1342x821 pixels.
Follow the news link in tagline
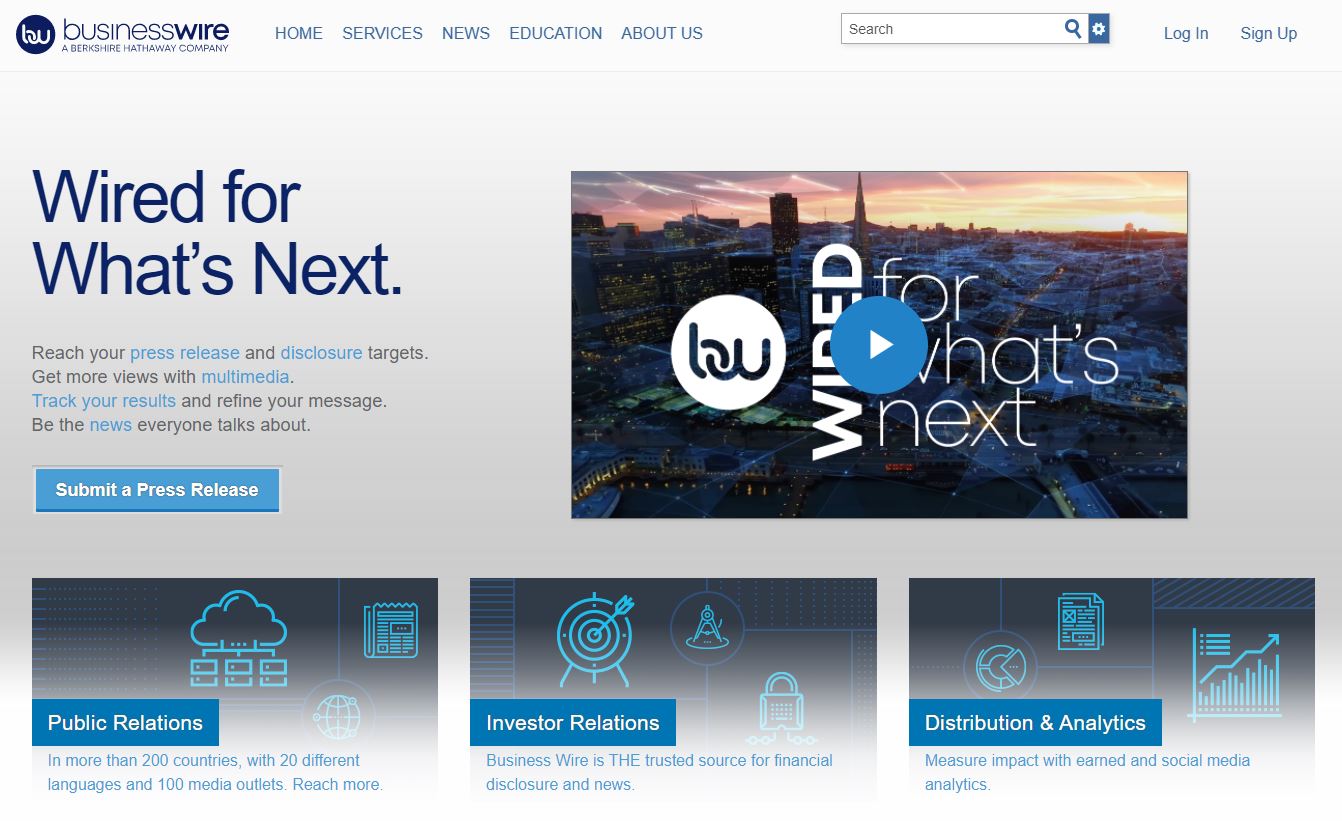tap(110, 425)
